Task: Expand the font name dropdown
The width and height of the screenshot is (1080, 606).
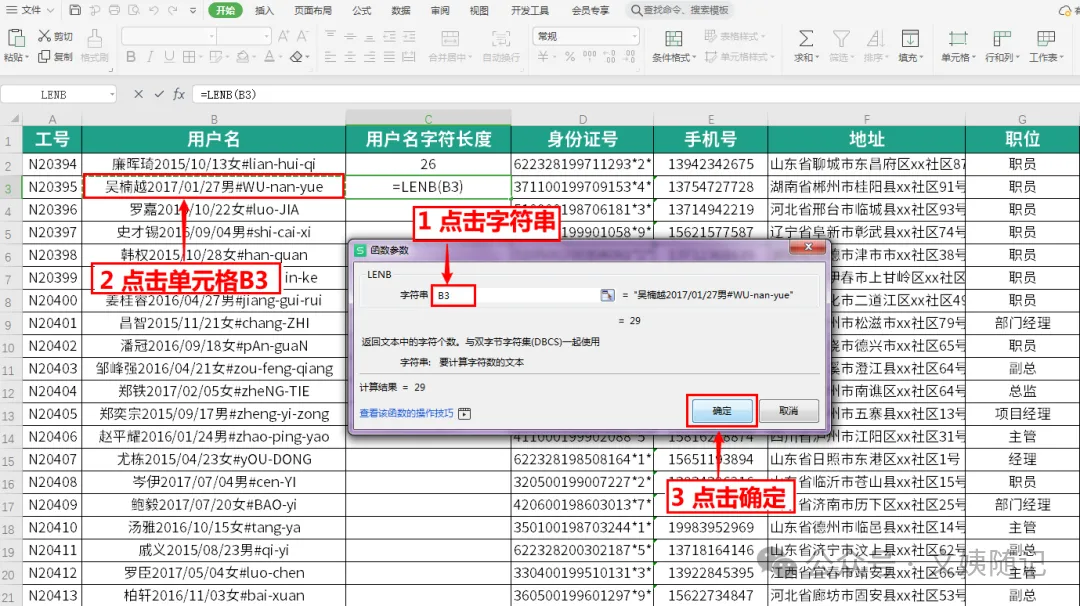Action: [211, 36]
